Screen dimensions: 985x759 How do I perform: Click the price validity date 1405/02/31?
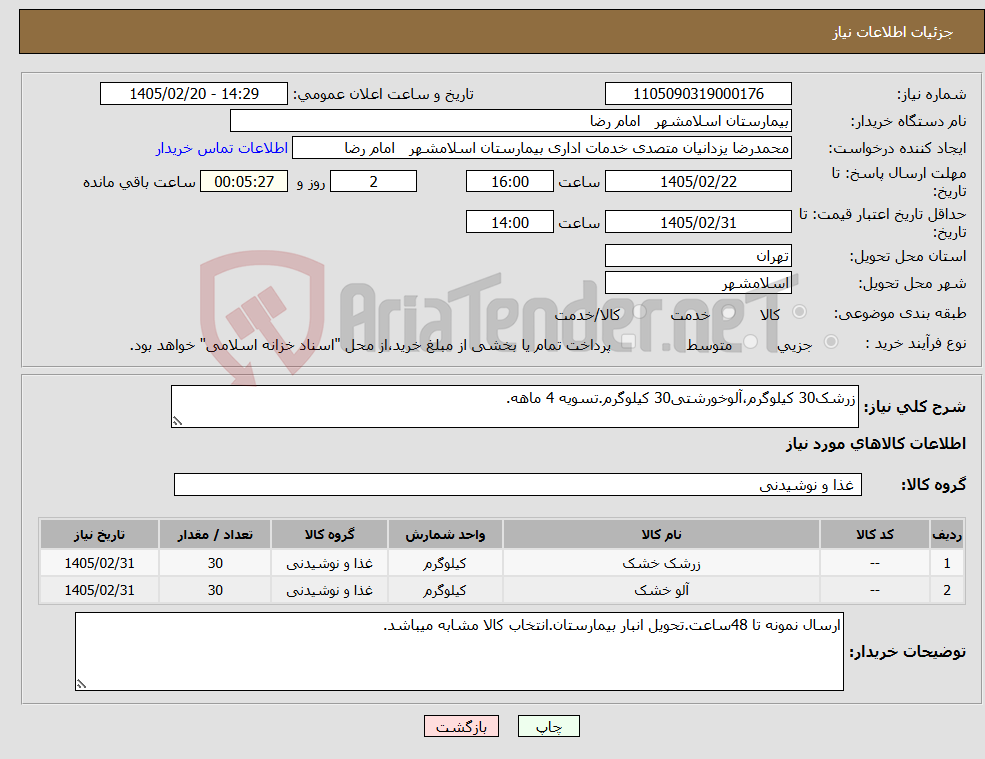point(698,222)
